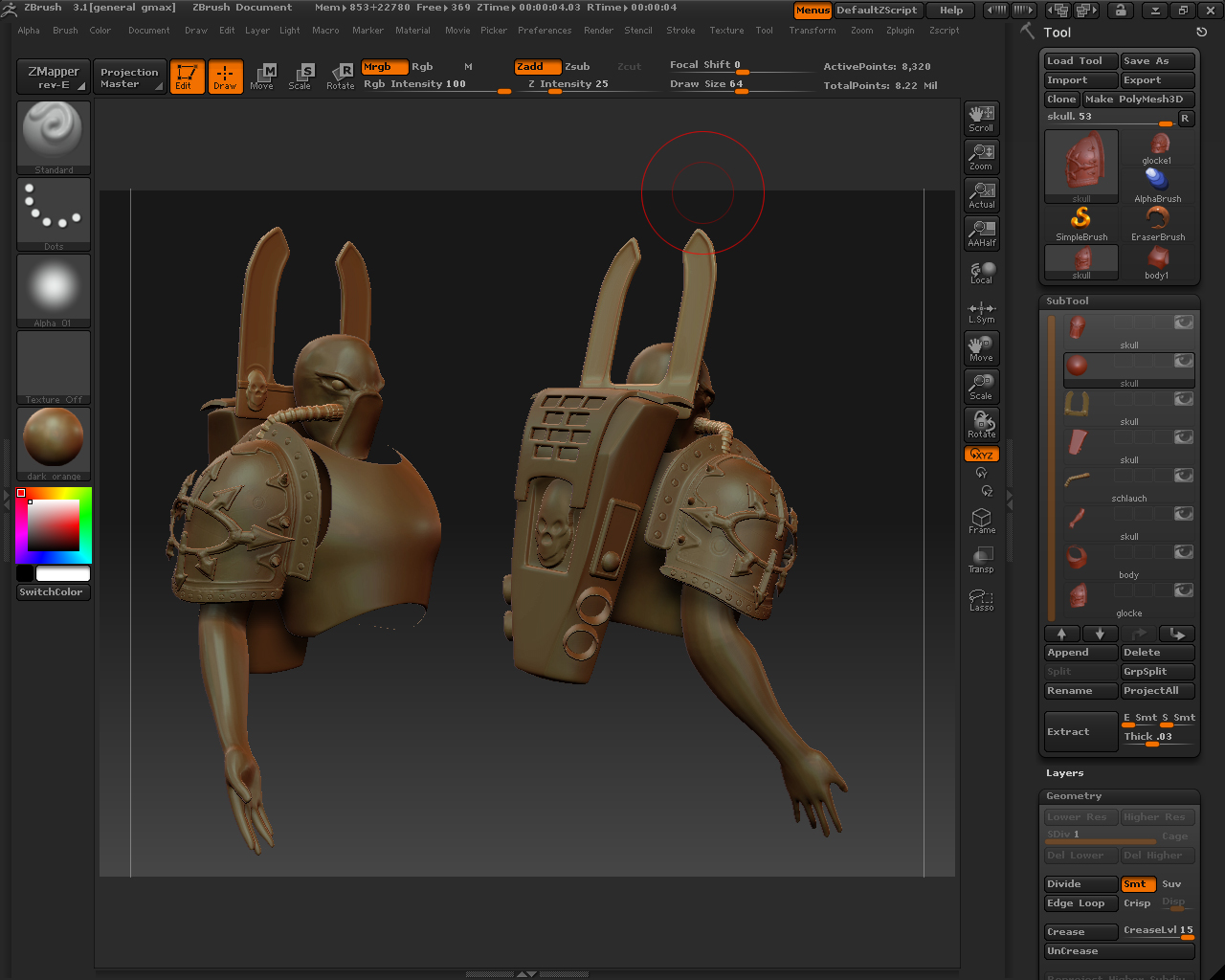Append a new subtool
The width and height of the screenshot is (1225, 980).
[x=1080, y=653]
